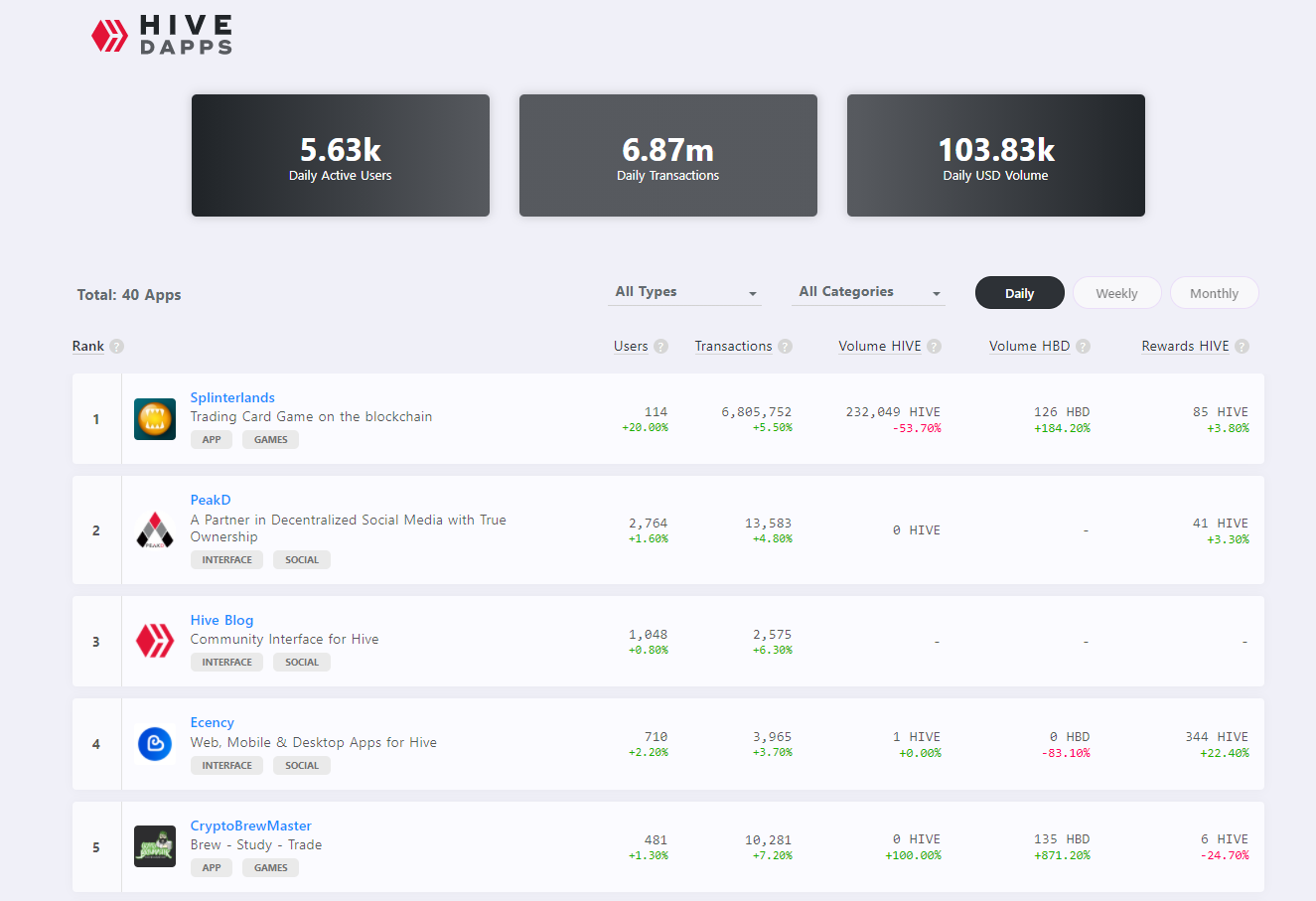This screenshot has width=1316, height=901.
Task: Sort by Transactions column header
Action: (734, 347)
